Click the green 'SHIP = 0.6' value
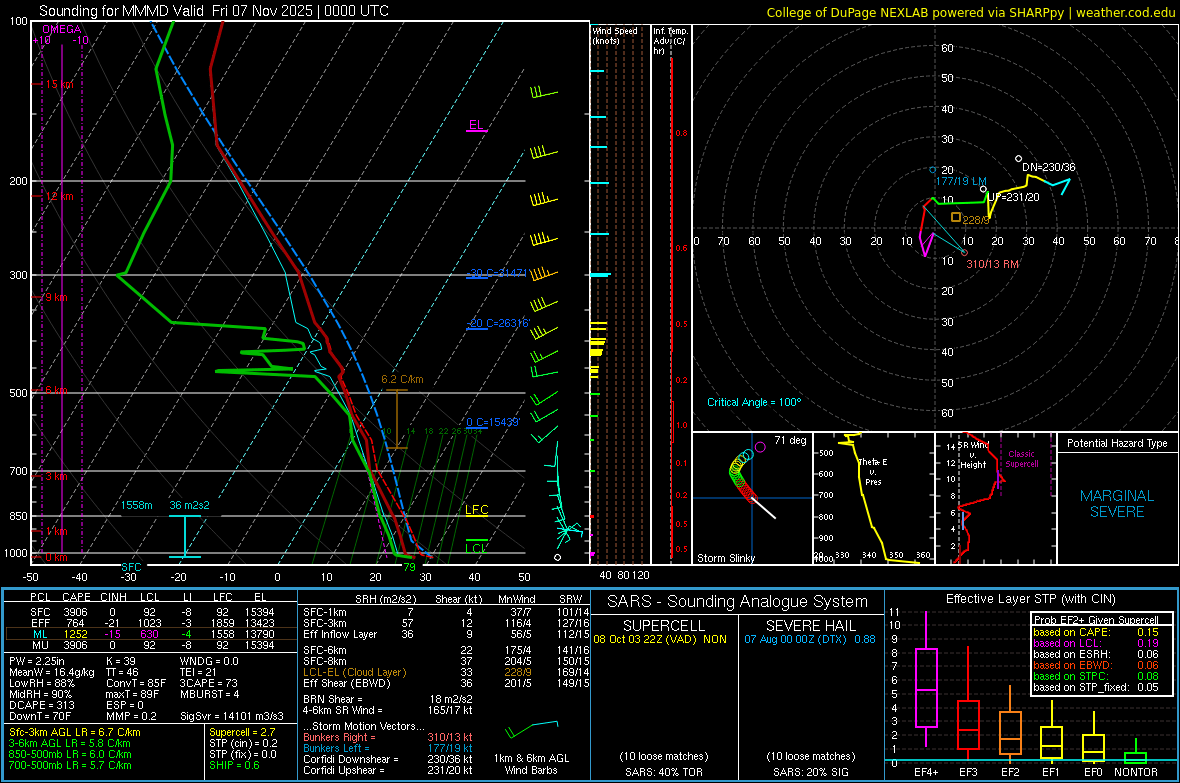 coord(234,765)
